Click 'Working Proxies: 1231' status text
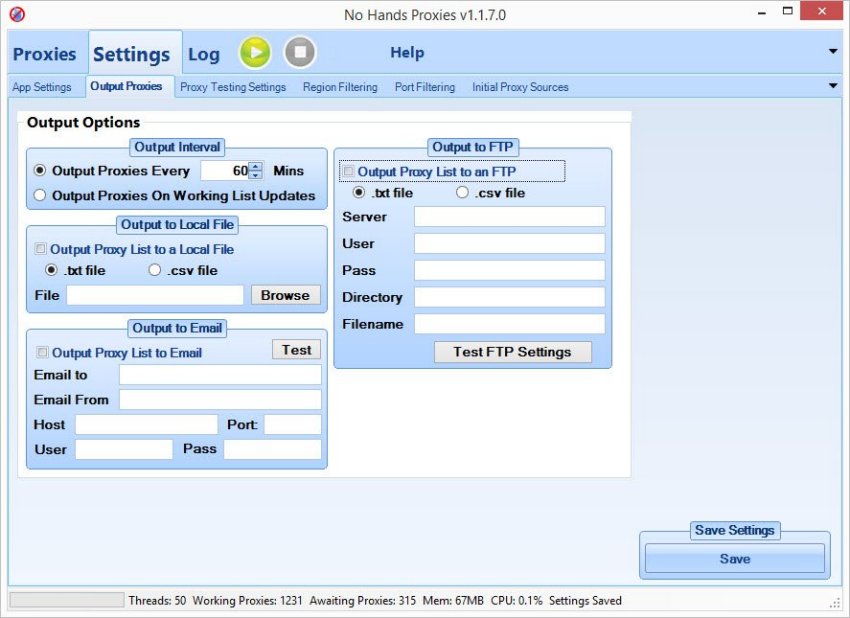 click(x=247, y=601)
